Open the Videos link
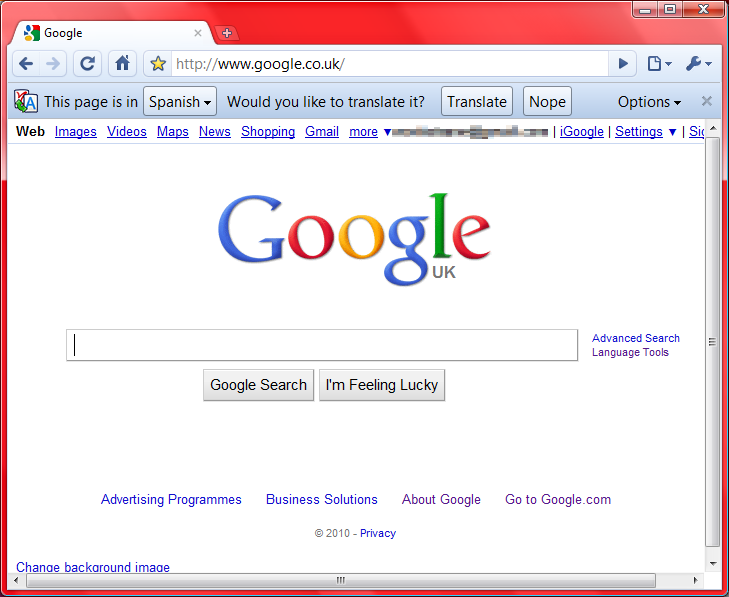The height and width of the screenshot is (597, 729). (126, 132)
